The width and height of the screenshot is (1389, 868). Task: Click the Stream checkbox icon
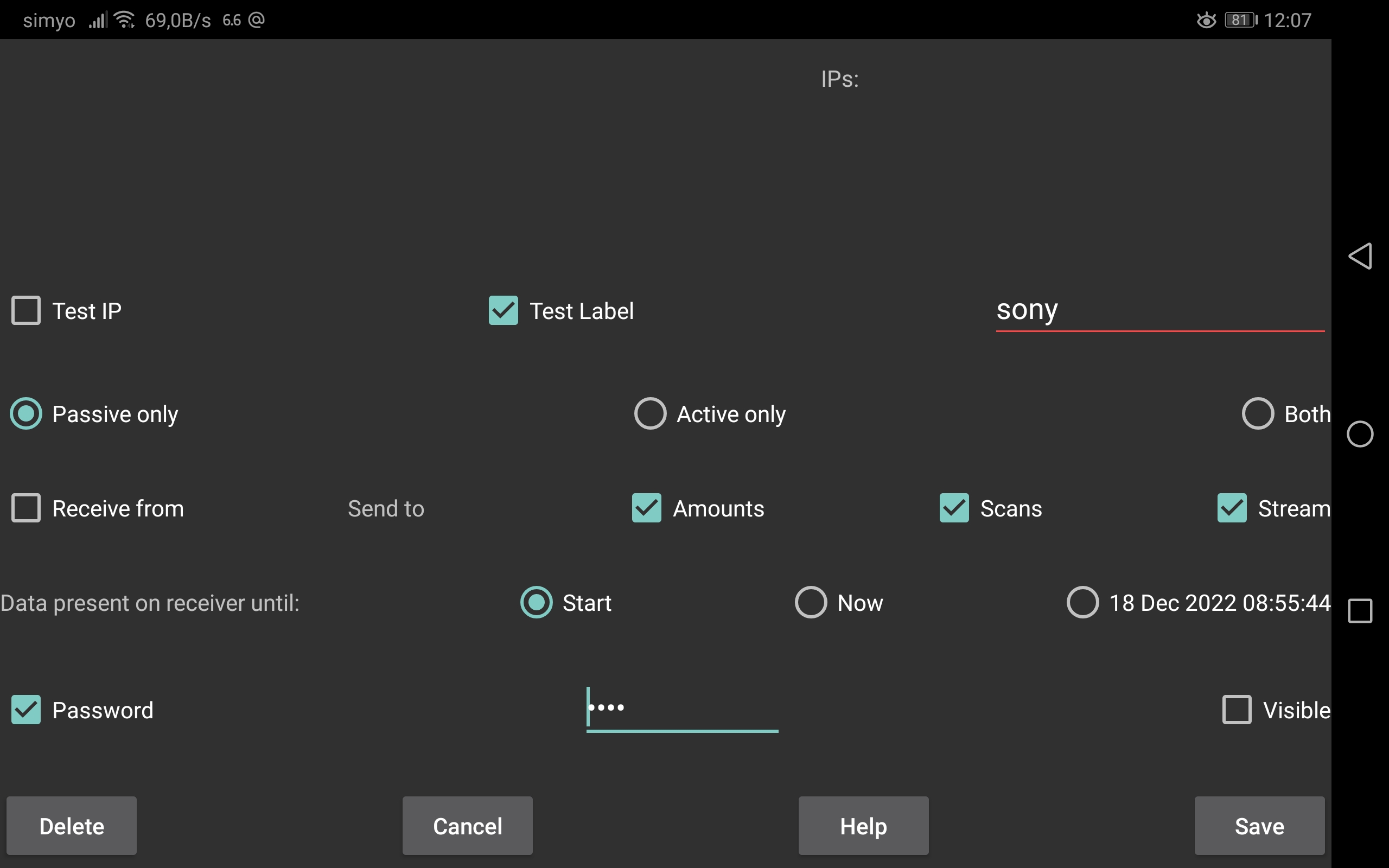pyautogui.click(x=1231, y=508)
